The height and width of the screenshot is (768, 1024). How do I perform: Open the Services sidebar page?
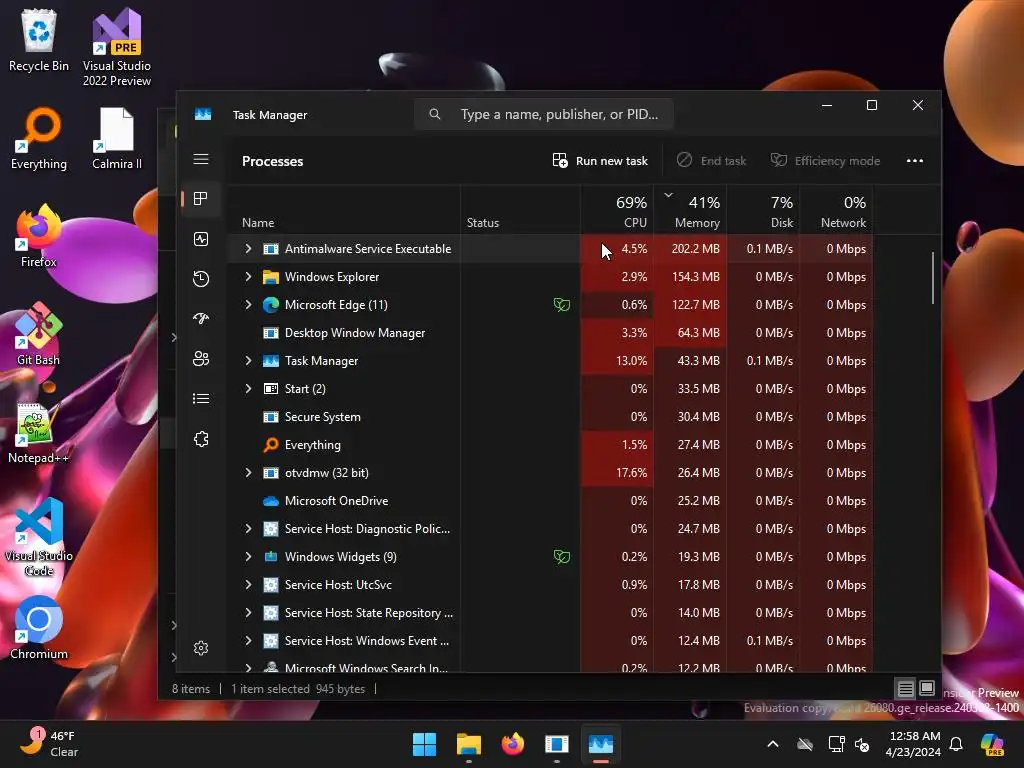201,439
